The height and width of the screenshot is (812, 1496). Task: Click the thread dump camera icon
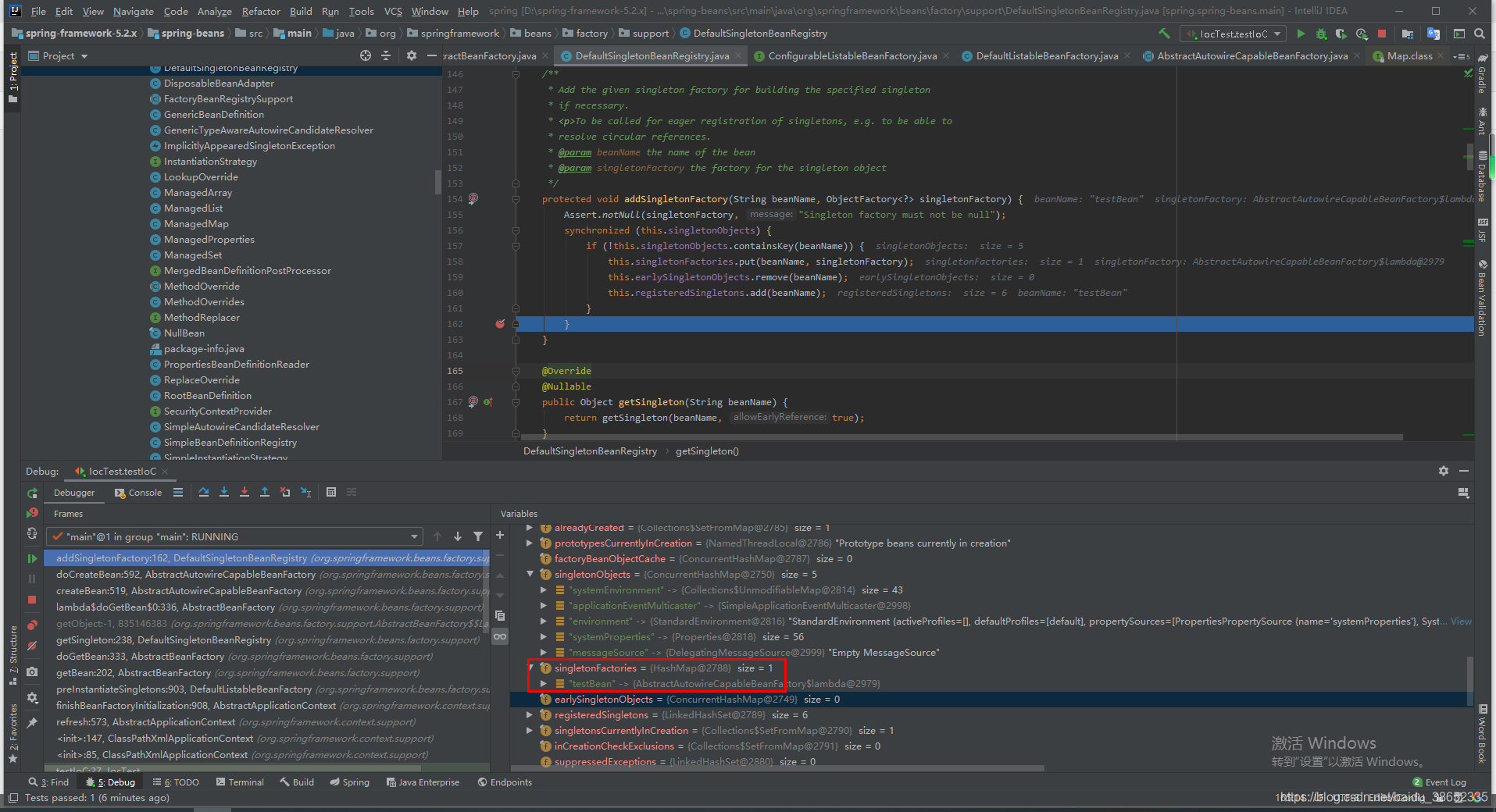click(x=32, y=671)
